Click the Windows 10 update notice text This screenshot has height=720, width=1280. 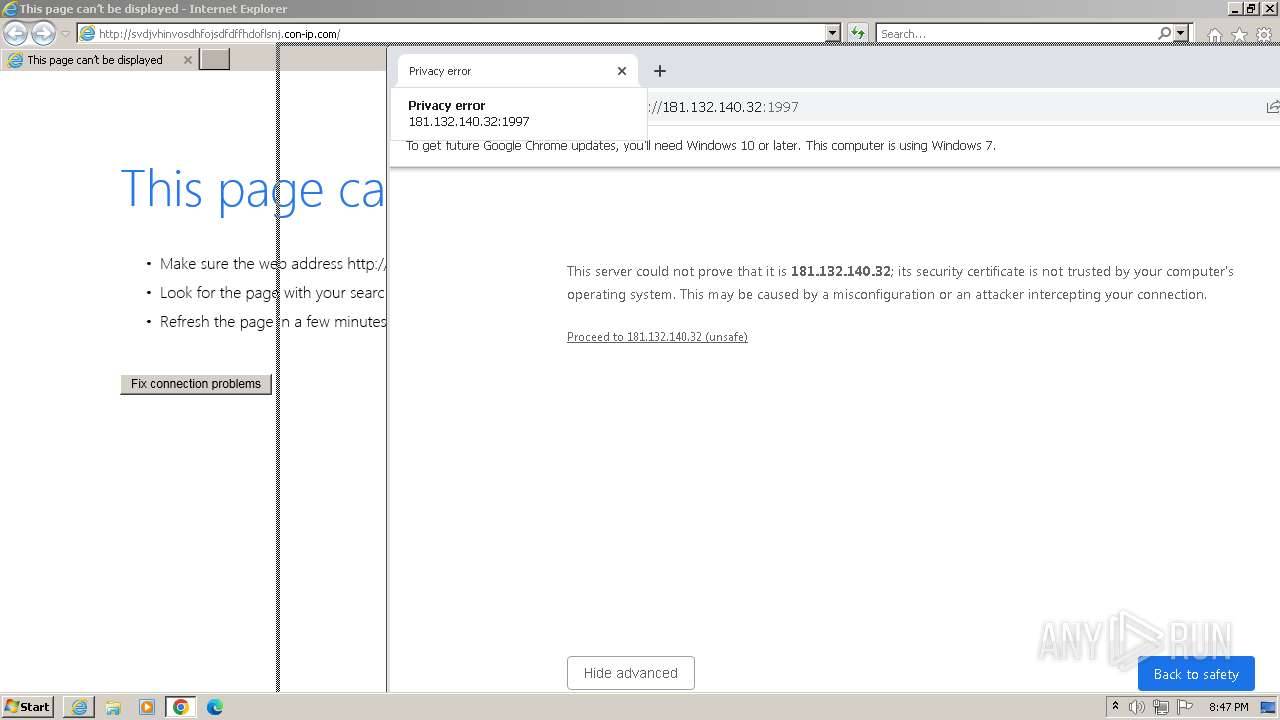click(700, 145)
